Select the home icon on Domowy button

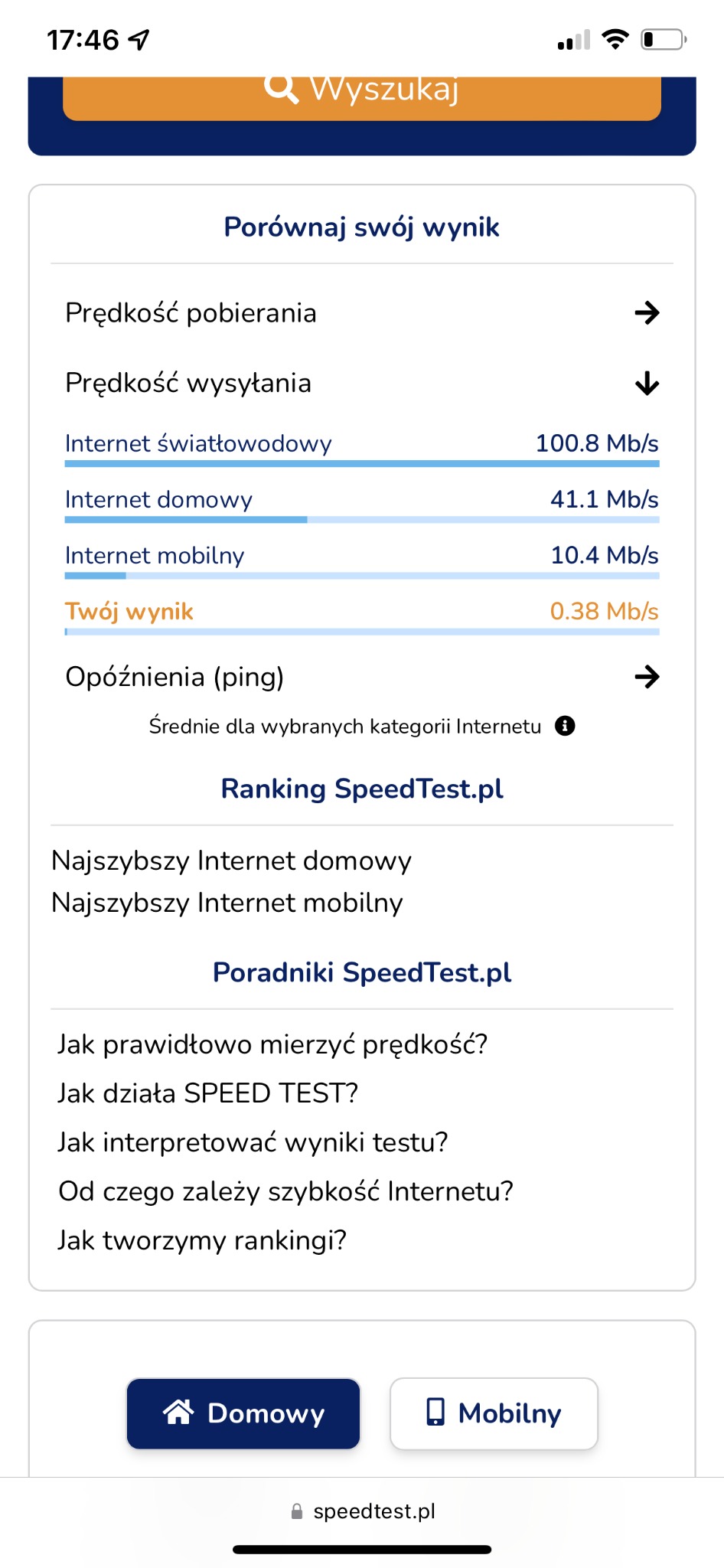[x=178, y=1413]
